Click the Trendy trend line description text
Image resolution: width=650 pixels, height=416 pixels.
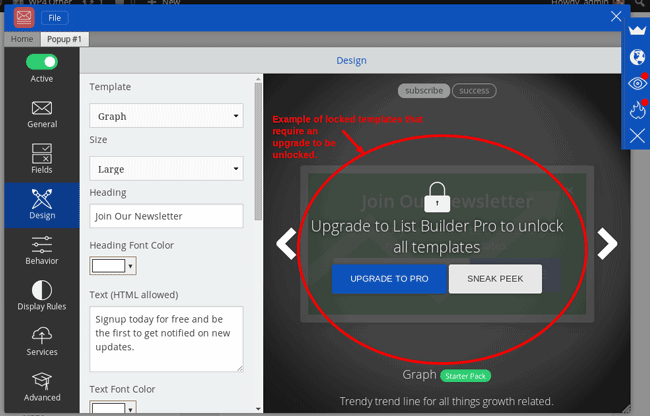(x=446, y=401)
